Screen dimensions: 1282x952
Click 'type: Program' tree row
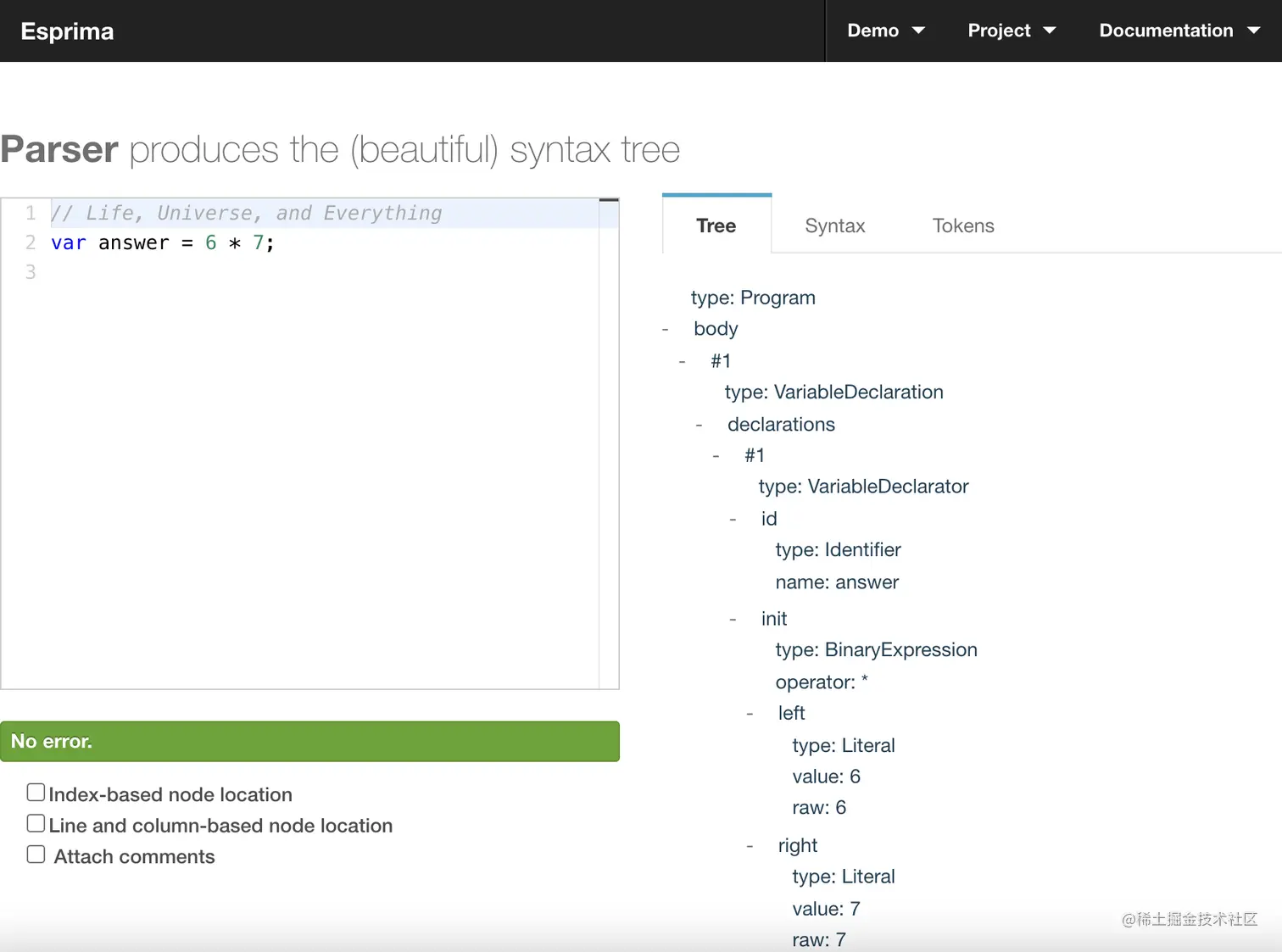(753, 298)
